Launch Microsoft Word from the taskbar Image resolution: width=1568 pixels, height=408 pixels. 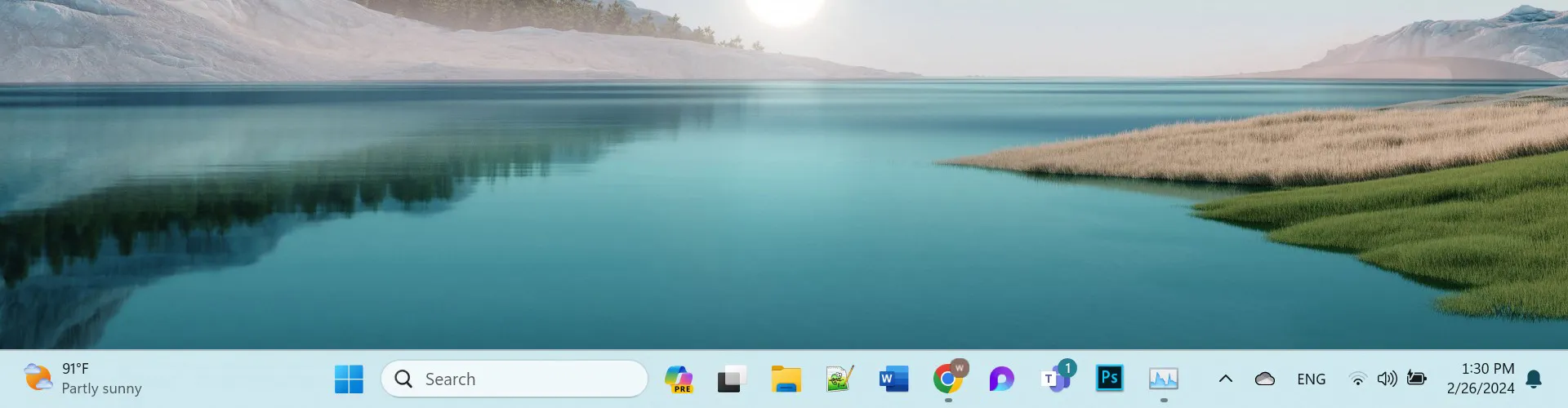(893, 379)
